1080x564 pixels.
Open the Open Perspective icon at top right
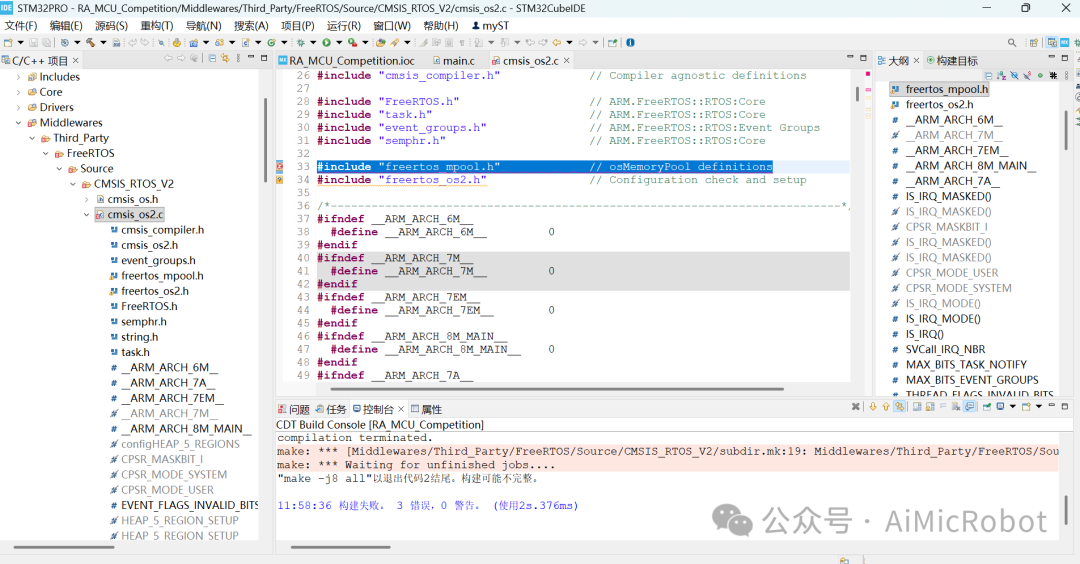tap(1034, 42)
